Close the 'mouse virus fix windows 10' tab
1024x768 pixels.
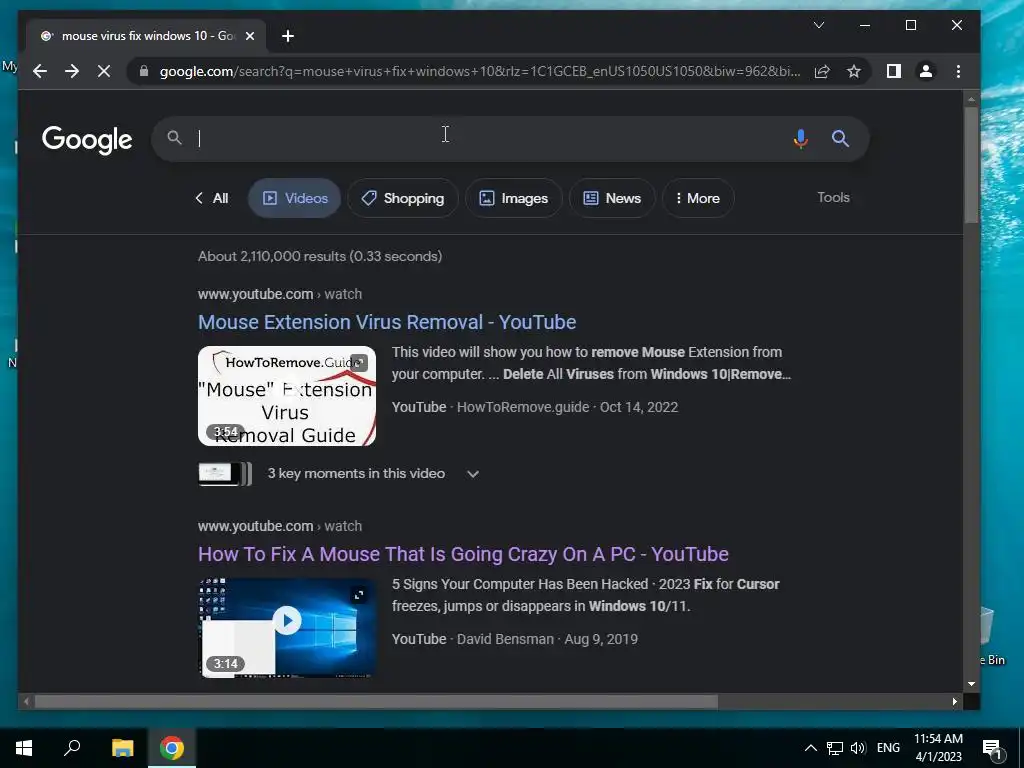tap(249, 36)
